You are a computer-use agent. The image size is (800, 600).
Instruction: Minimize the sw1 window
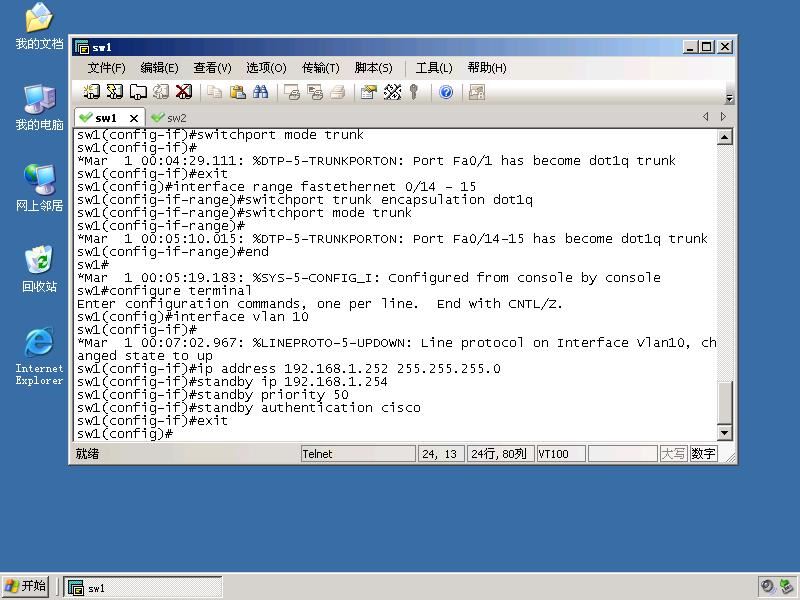tap(690, 47)
